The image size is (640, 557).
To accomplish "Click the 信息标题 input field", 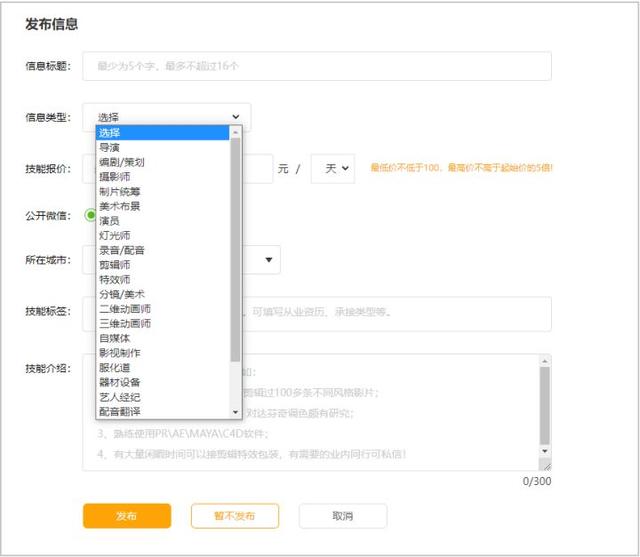I will point(317,66).
